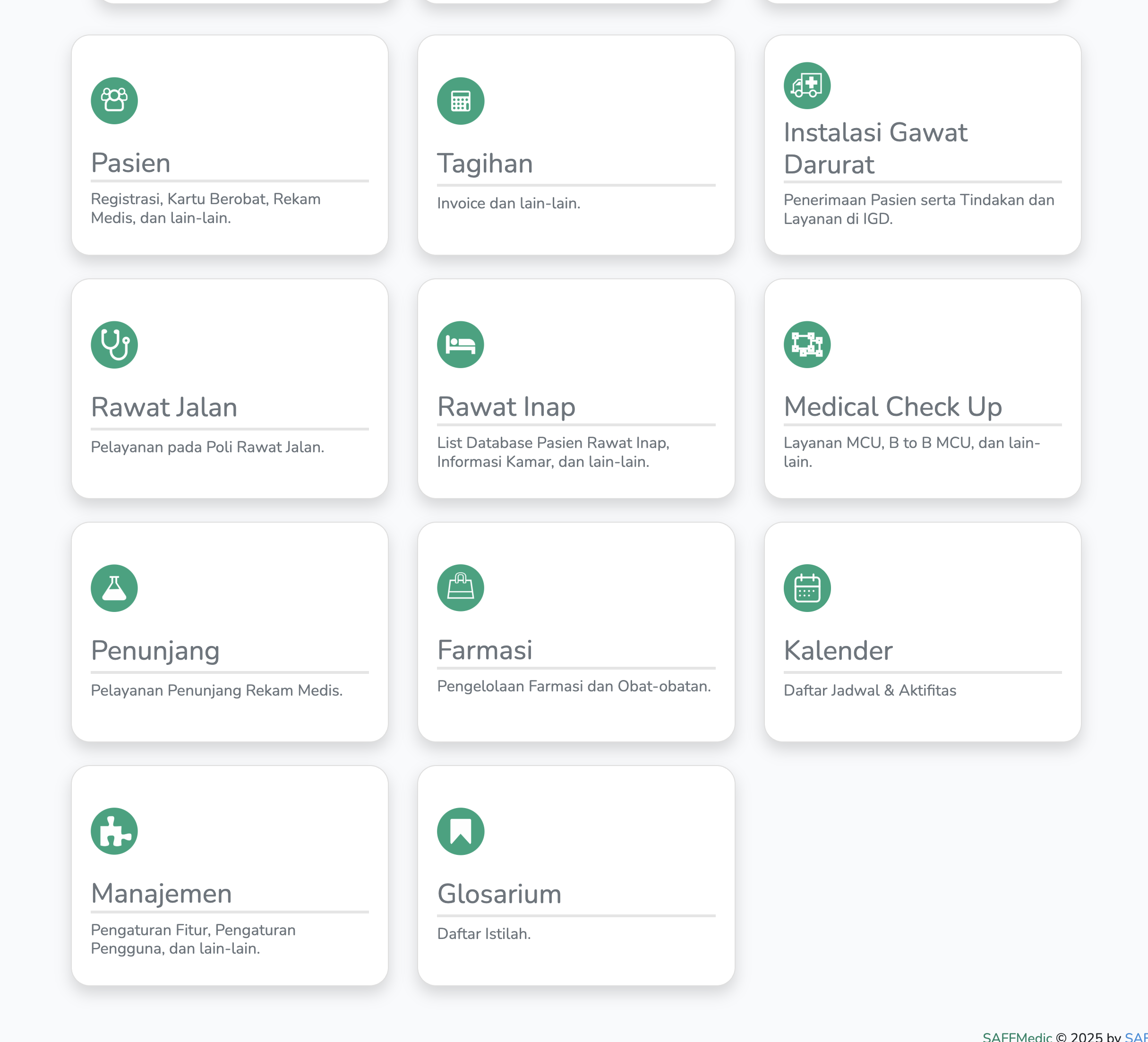Click the stethoscope icon for Rawat Jalan
Image resolution: width=1148 pixels, height=1042 pixels.
114,344
